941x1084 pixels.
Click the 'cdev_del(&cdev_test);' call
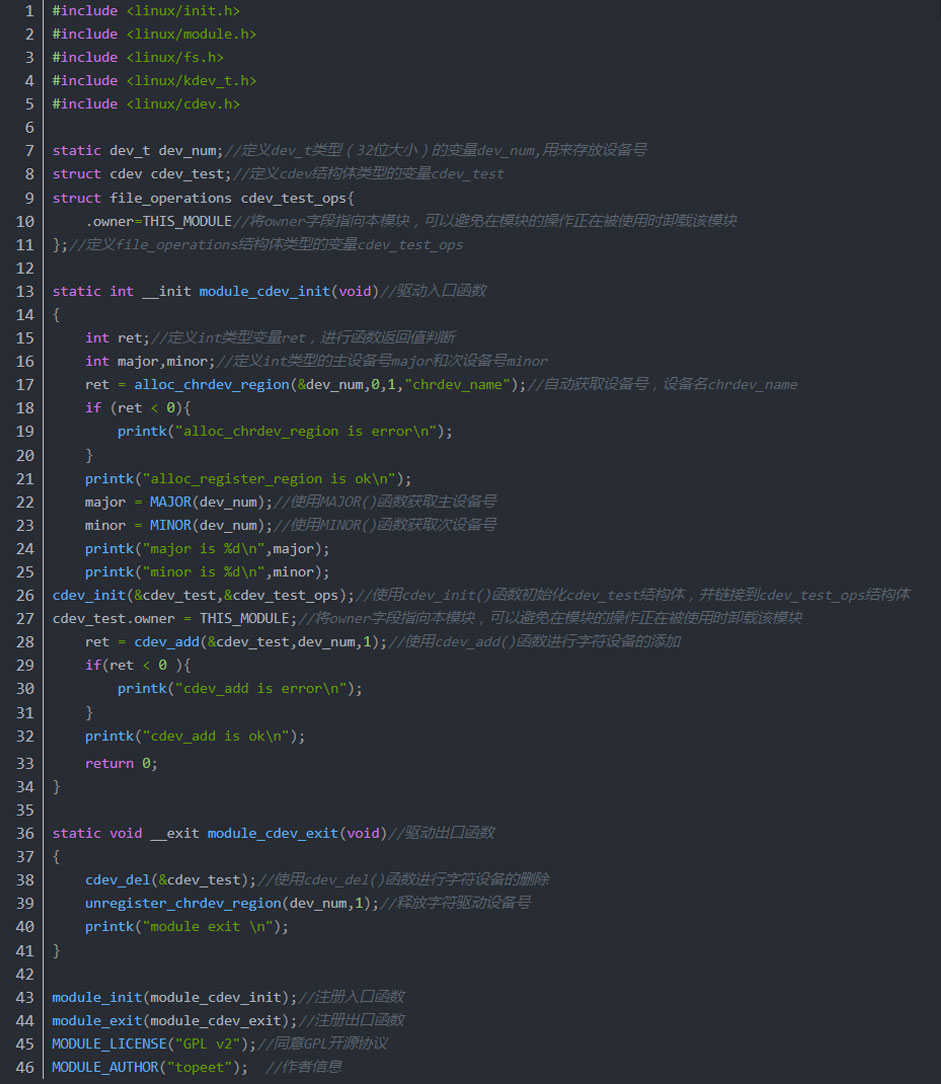coord(171,880)
